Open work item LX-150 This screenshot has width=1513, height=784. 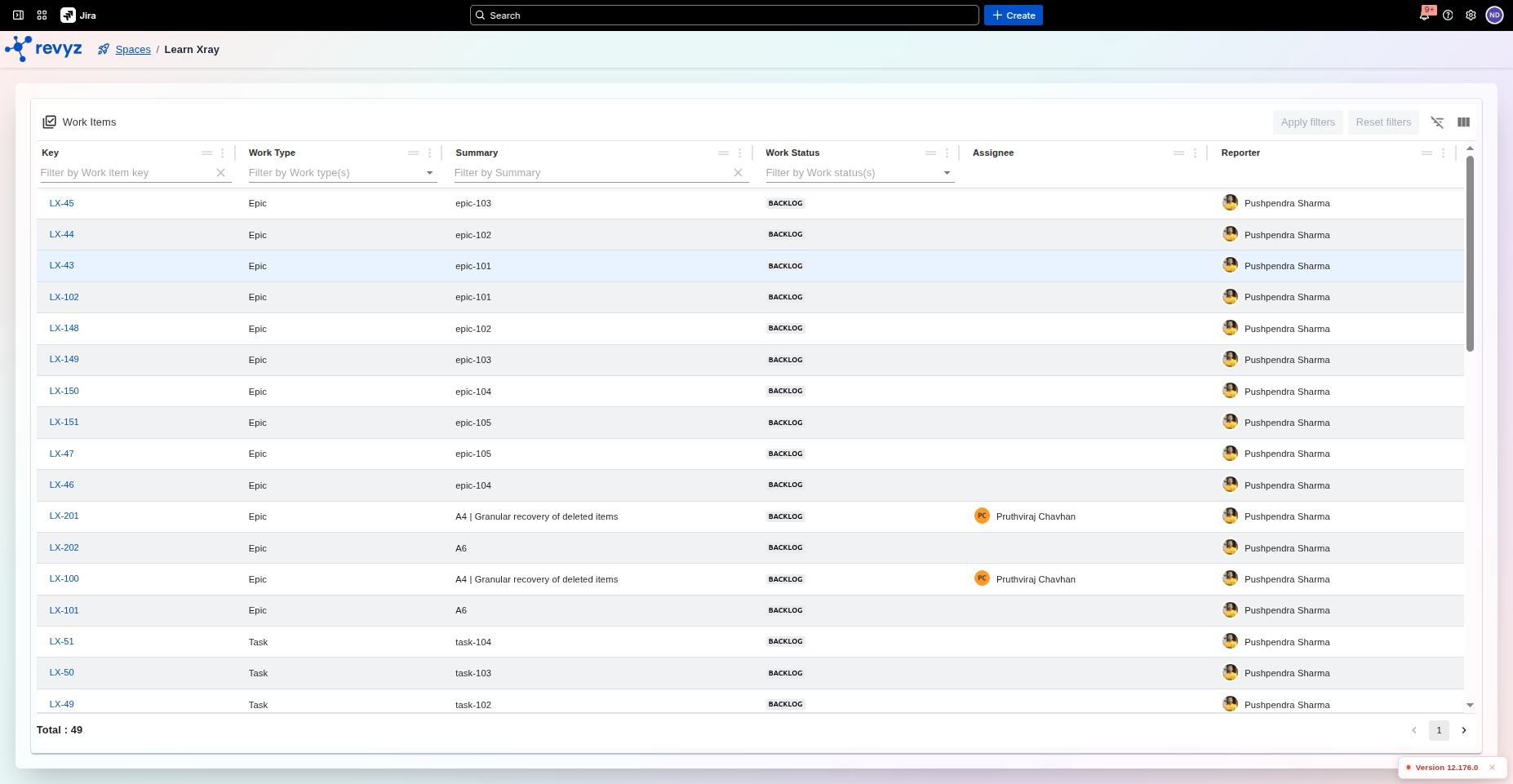point(64,391)
